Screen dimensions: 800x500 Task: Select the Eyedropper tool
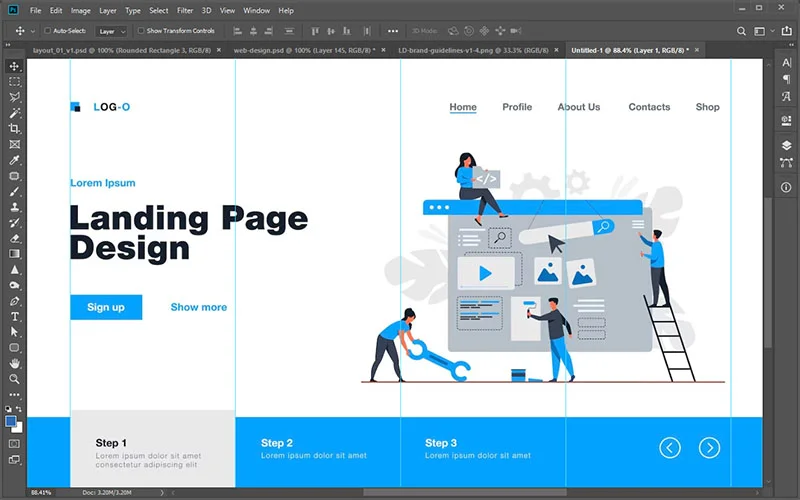click(14, 160)
